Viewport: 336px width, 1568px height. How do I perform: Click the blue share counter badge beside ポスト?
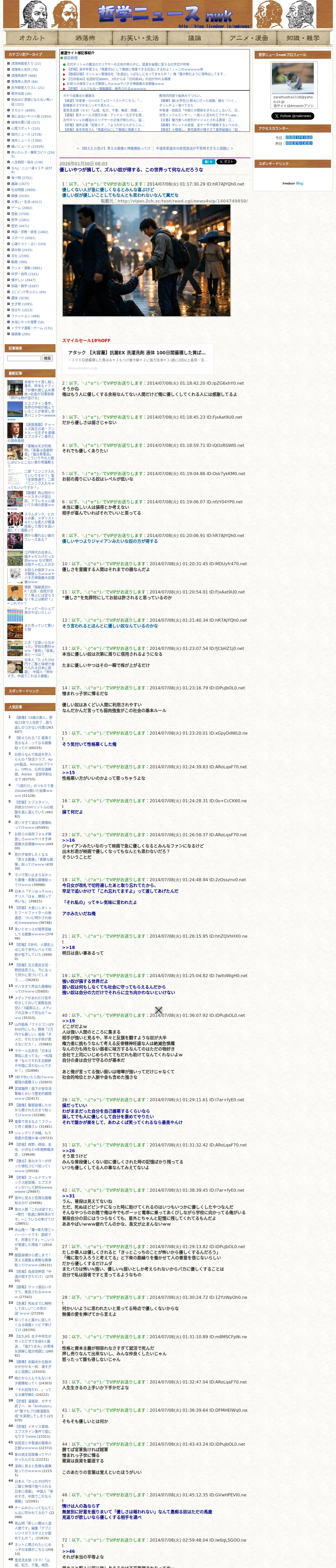[x=209, y=162]
